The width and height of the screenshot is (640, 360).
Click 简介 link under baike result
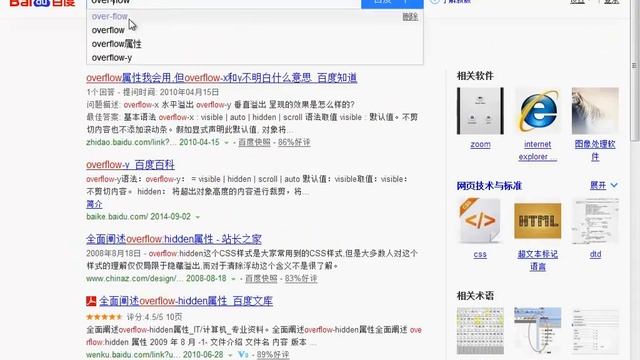click(94, 204)
